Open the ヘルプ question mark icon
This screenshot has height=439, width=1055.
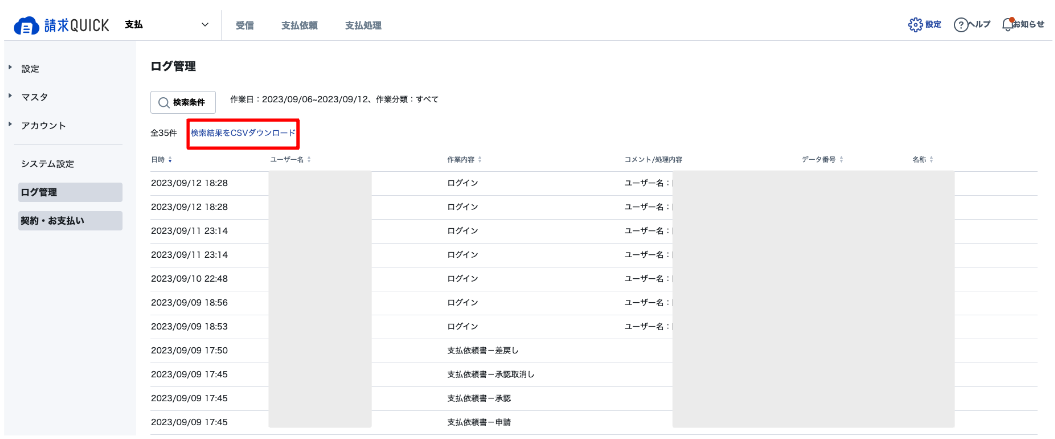click(972, 25)
